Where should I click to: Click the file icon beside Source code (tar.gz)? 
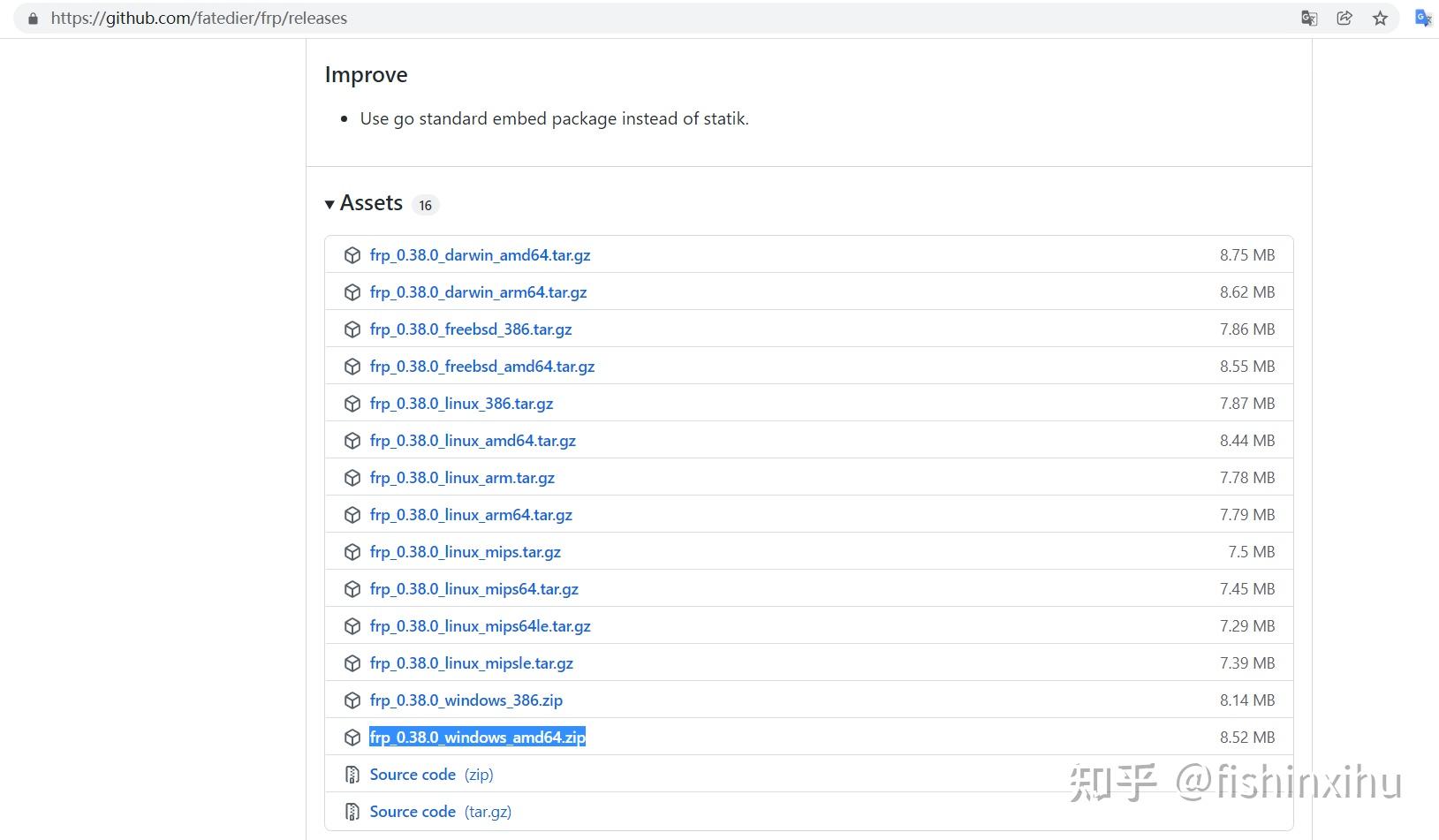pos(352,811)
